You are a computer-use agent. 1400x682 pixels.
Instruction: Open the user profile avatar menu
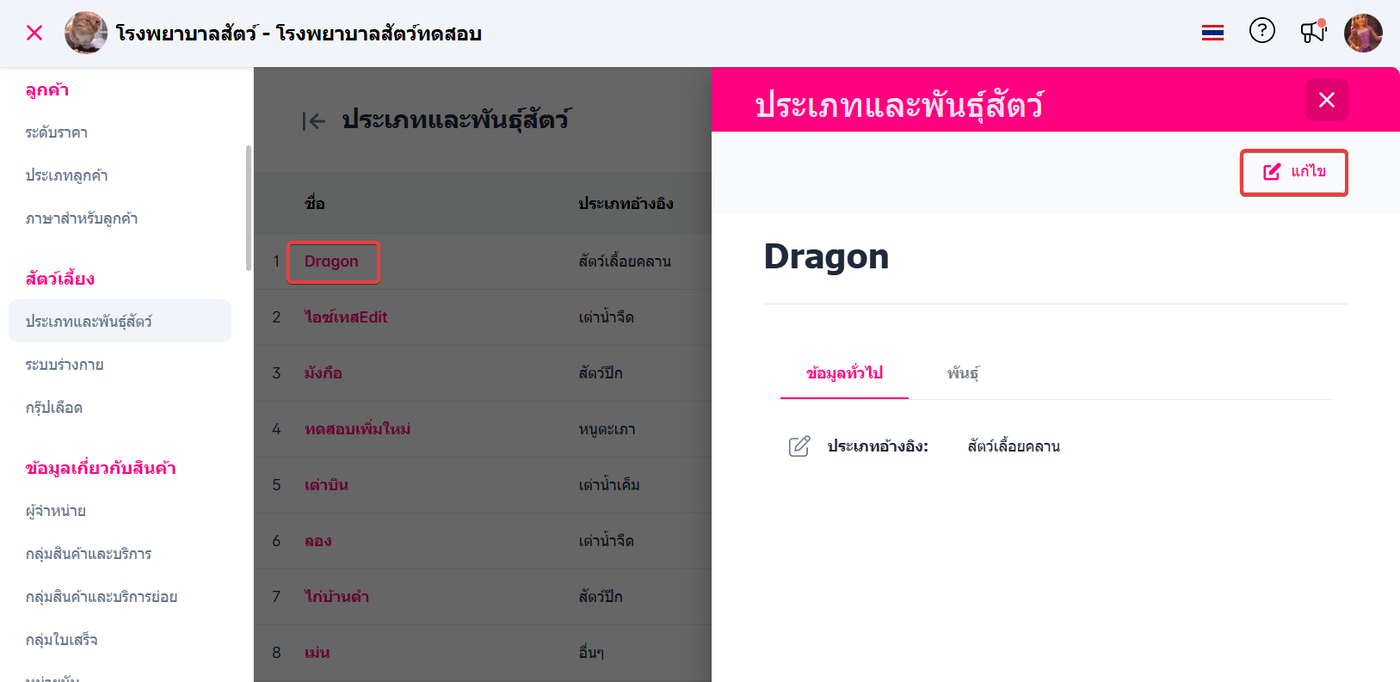1363,33
